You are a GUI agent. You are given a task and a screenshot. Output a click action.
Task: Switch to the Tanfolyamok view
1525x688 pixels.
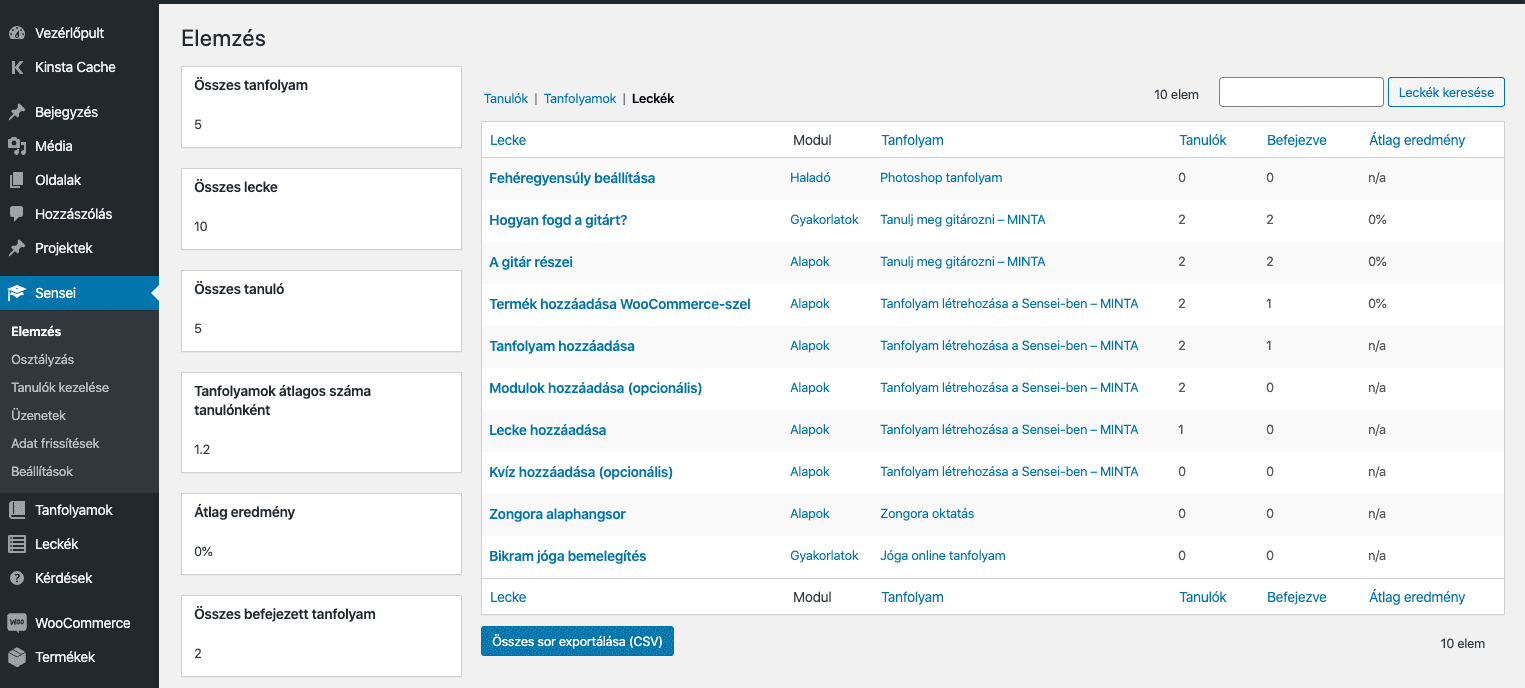580,99
